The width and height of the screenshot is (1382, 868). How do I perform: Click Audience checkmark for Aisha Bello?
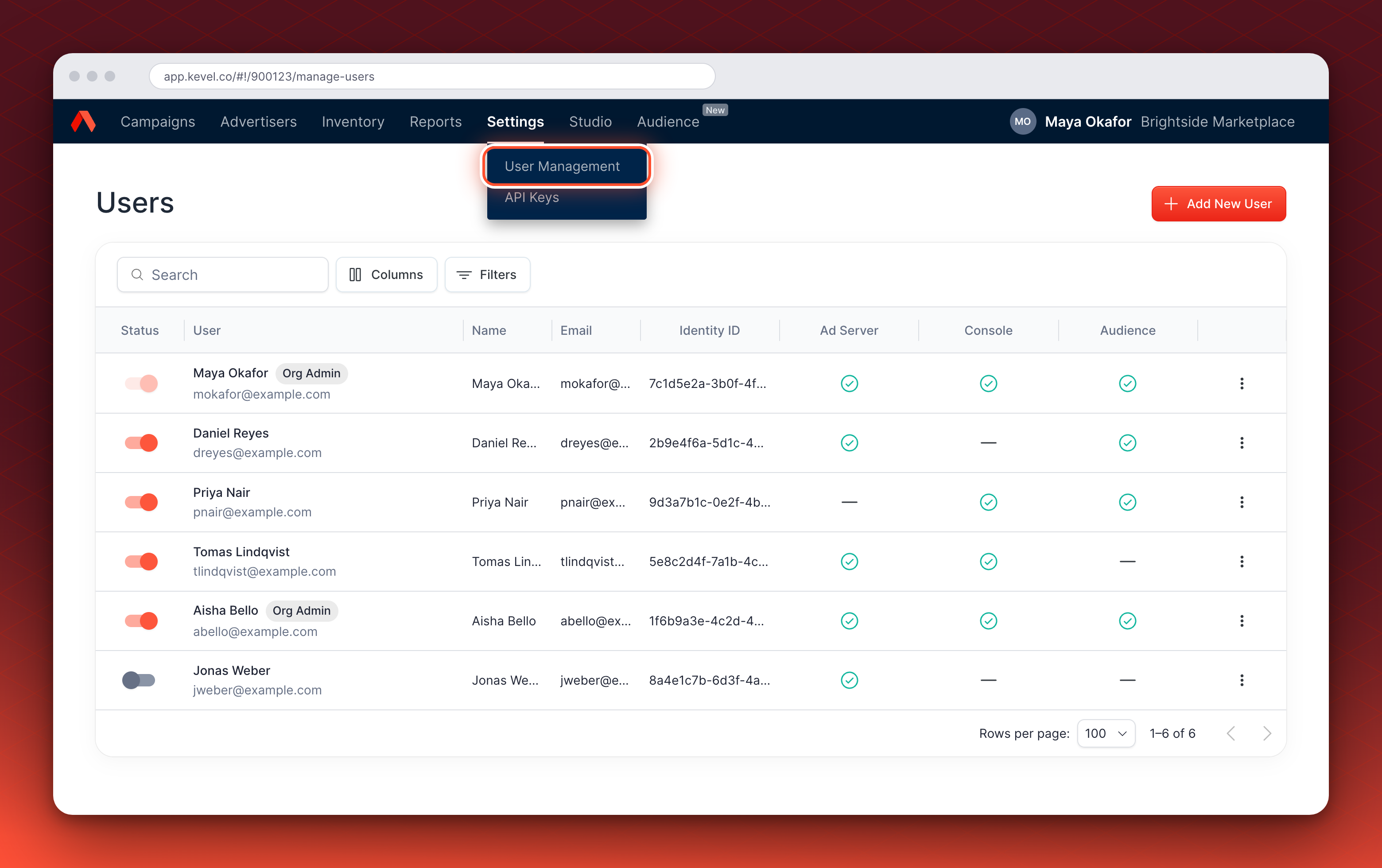click(x=1127, y=621)
